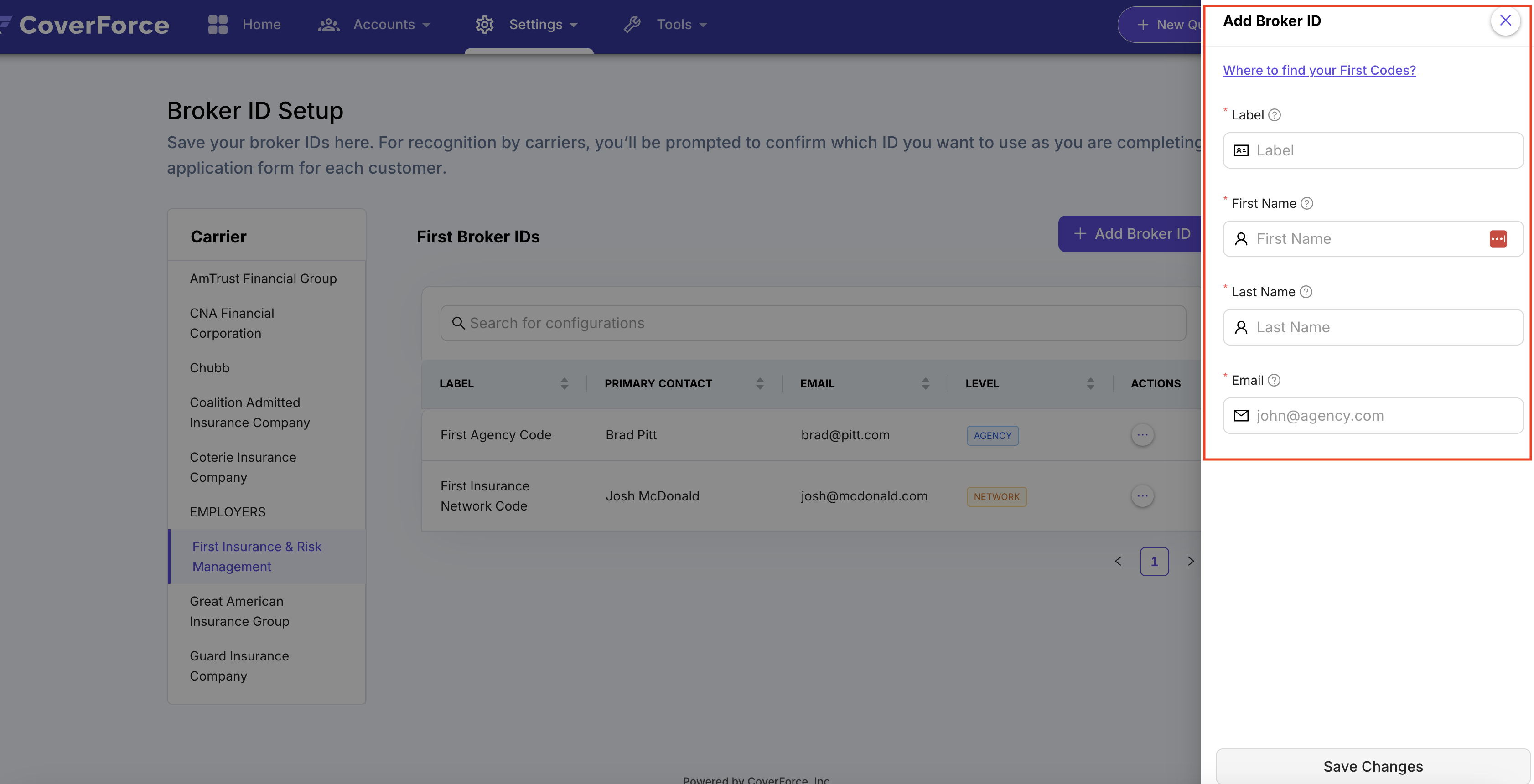Screen dimensions: 1534x784
Task: Click the Label help question icon
Action: point(1275,115)
